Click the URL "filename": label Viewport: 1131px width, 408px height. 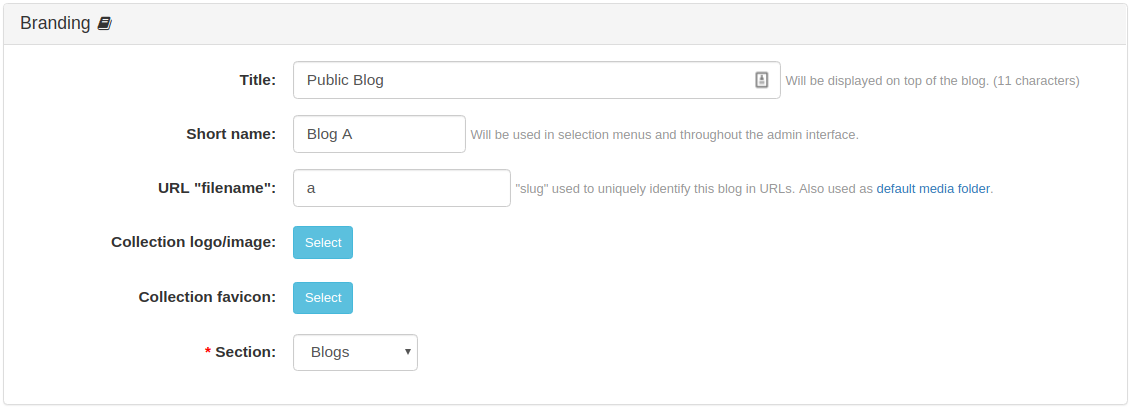point(217,188)
